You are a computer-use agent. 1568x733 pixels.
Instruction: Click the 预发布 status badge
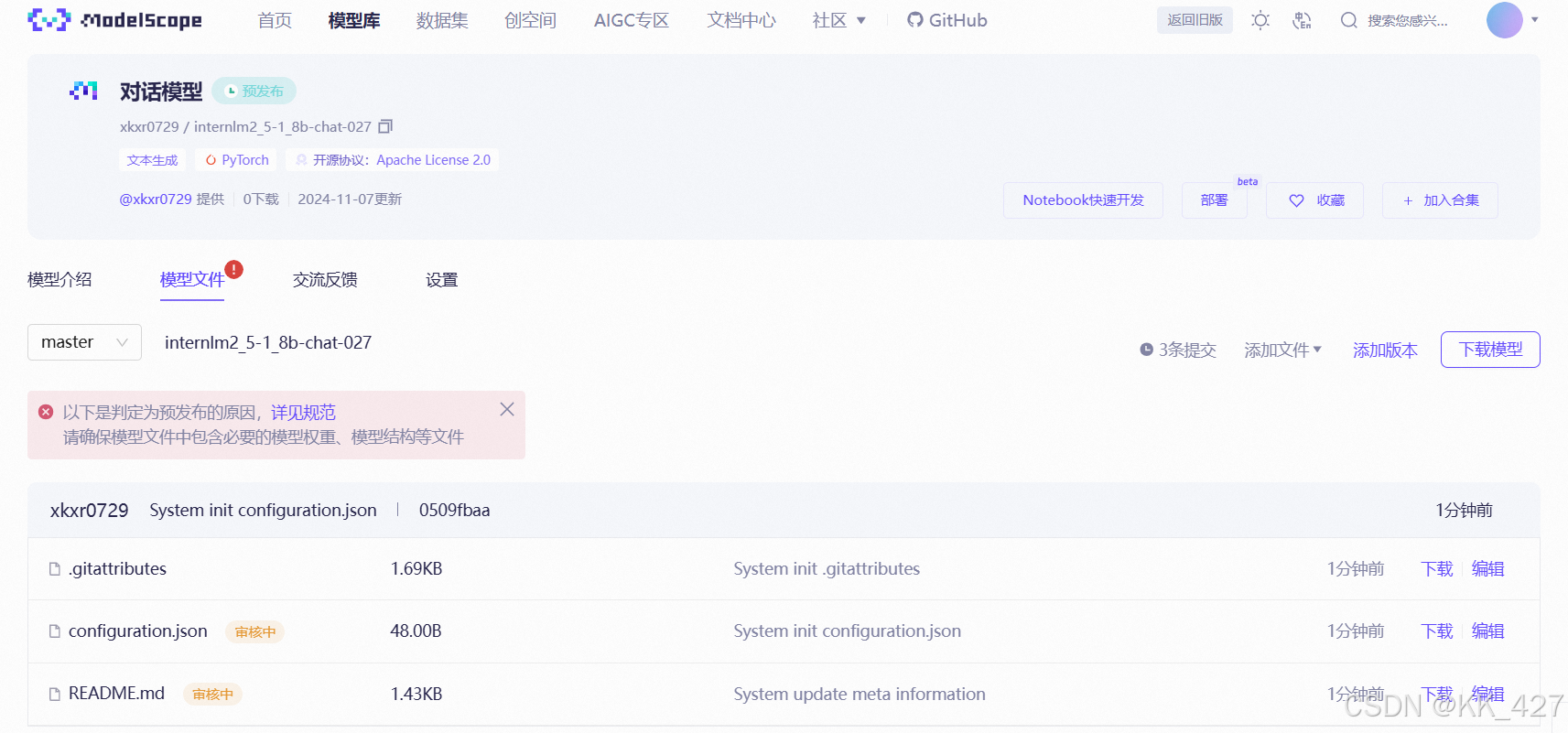coord(254,91)
